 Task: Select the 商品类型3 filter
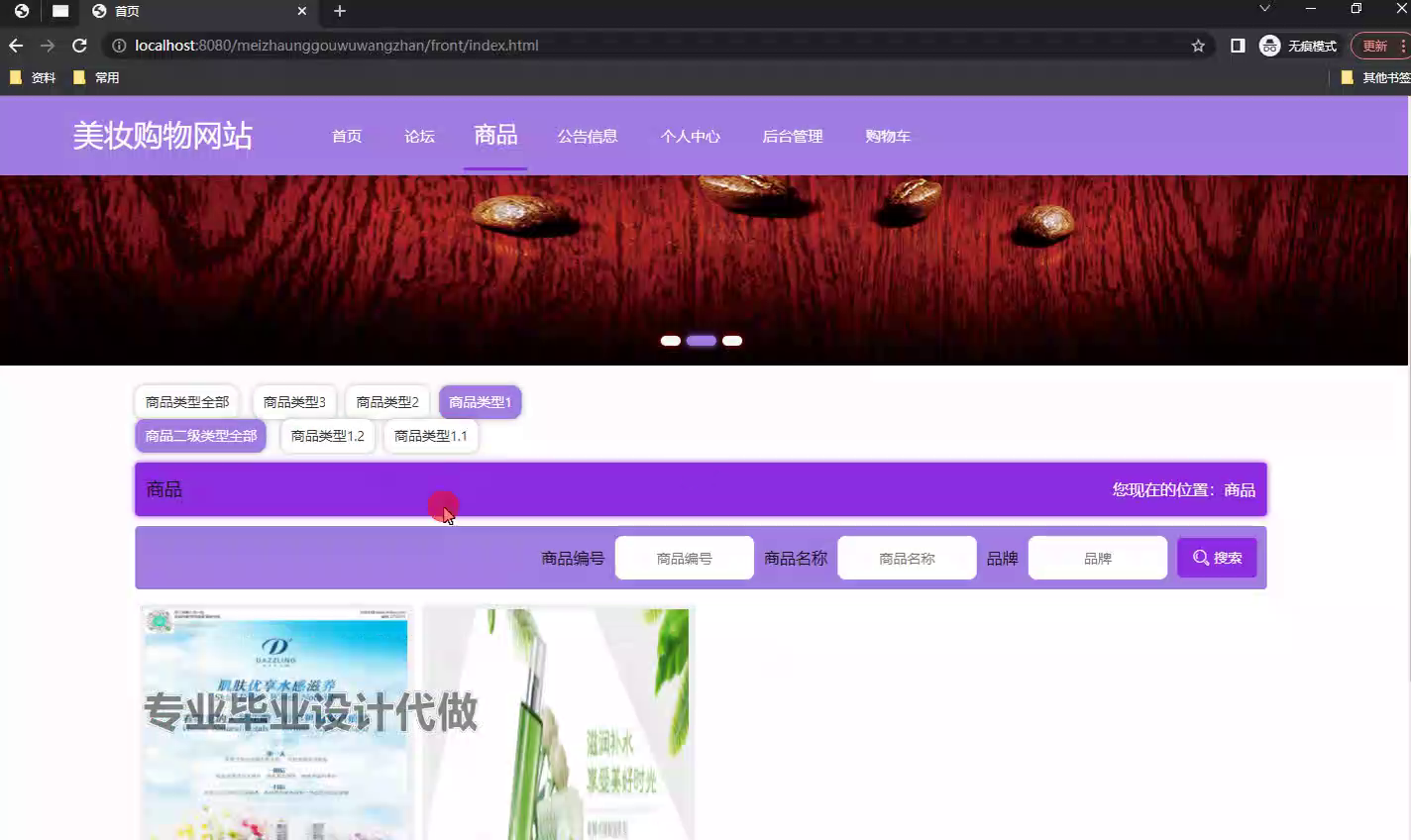coord(294,402)
